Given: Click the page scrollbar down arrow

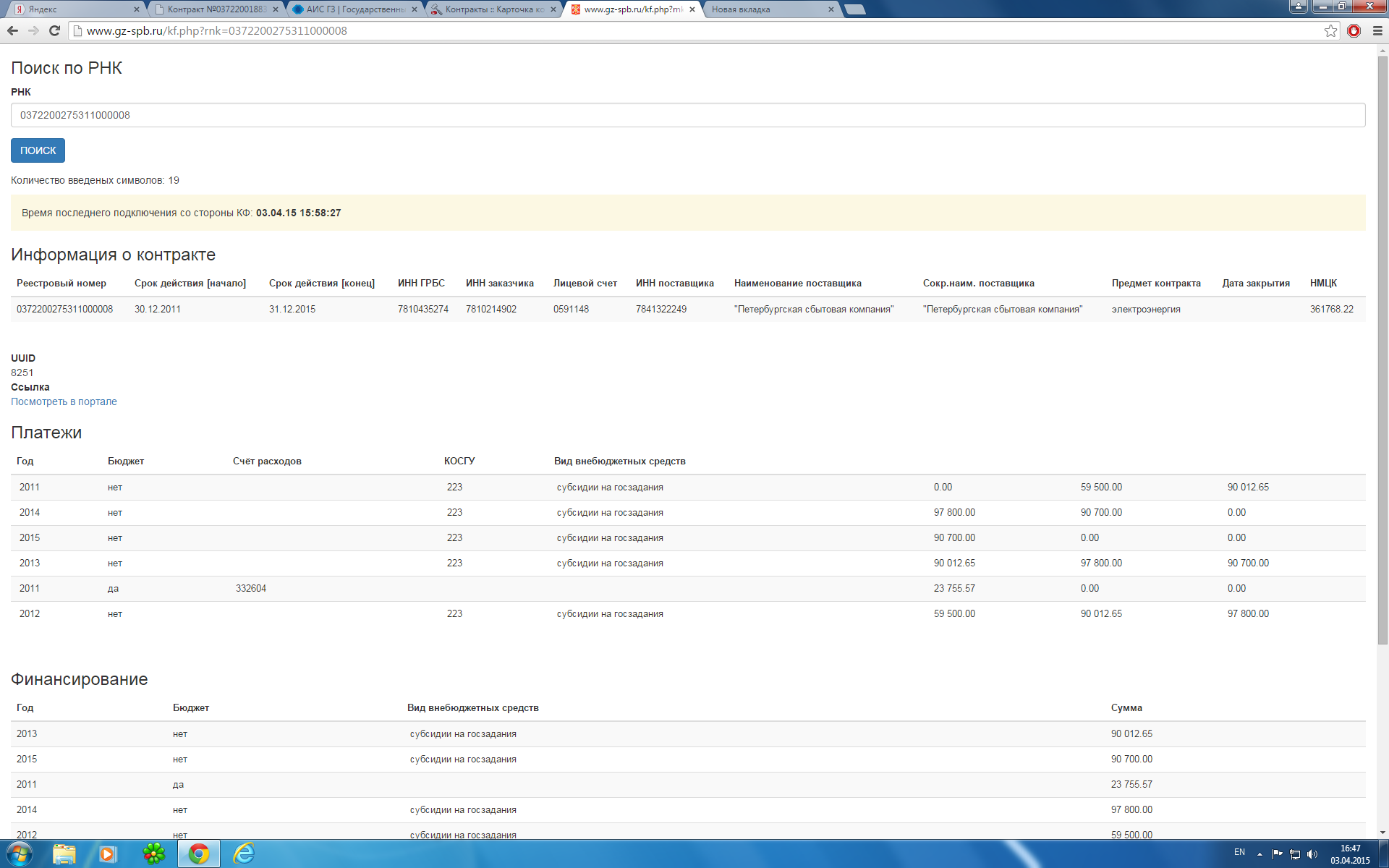Looking at the screenshot, I should pyautogui.click(x=1382, y=833).
